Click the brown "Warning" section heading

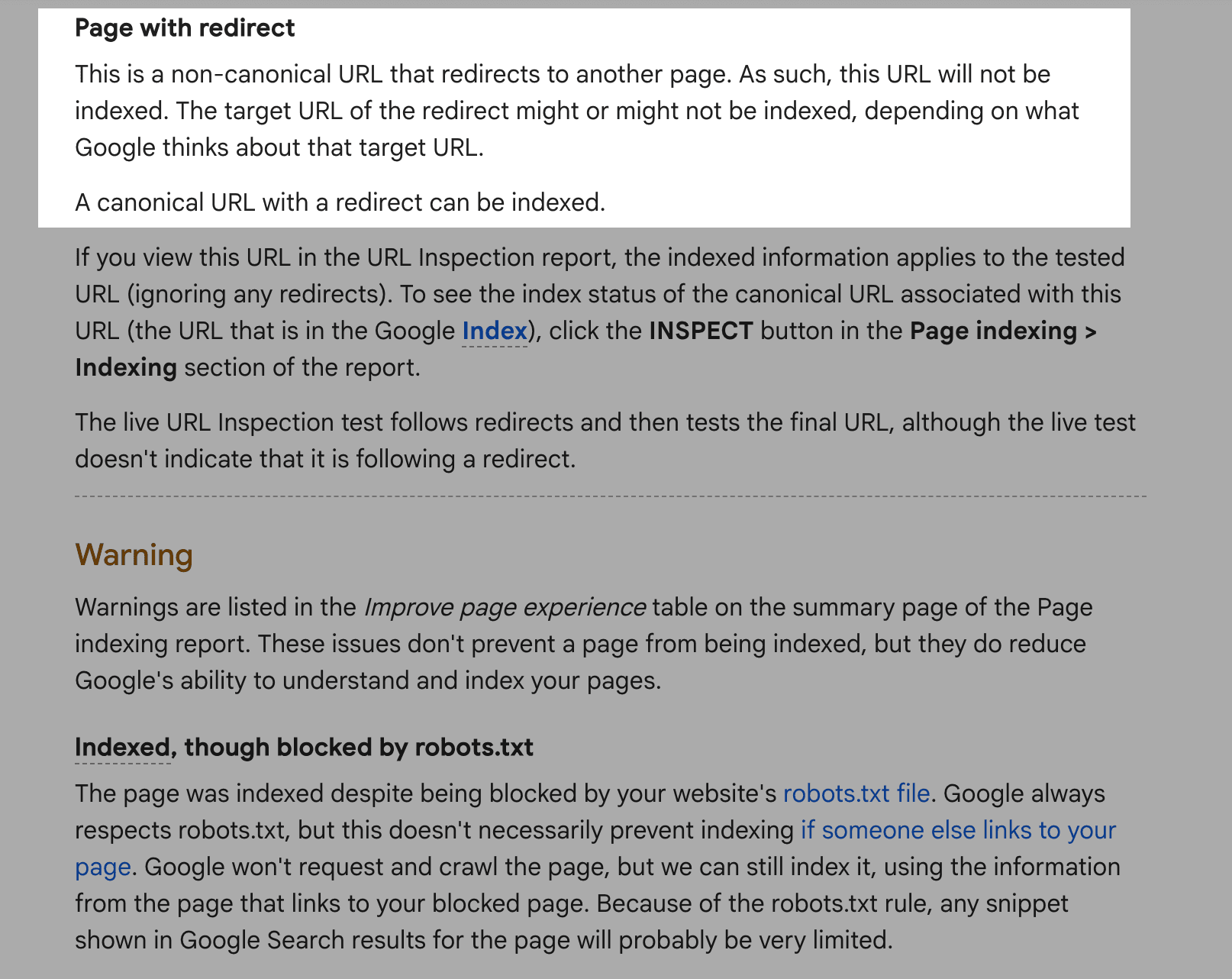pyautogui.click(x=134, y=554)
